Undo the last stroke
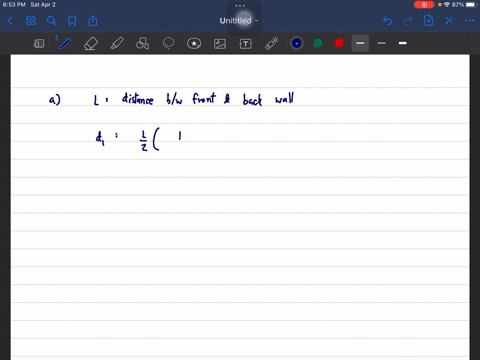The width and height of the screenshot is (480, 360). 387,21
